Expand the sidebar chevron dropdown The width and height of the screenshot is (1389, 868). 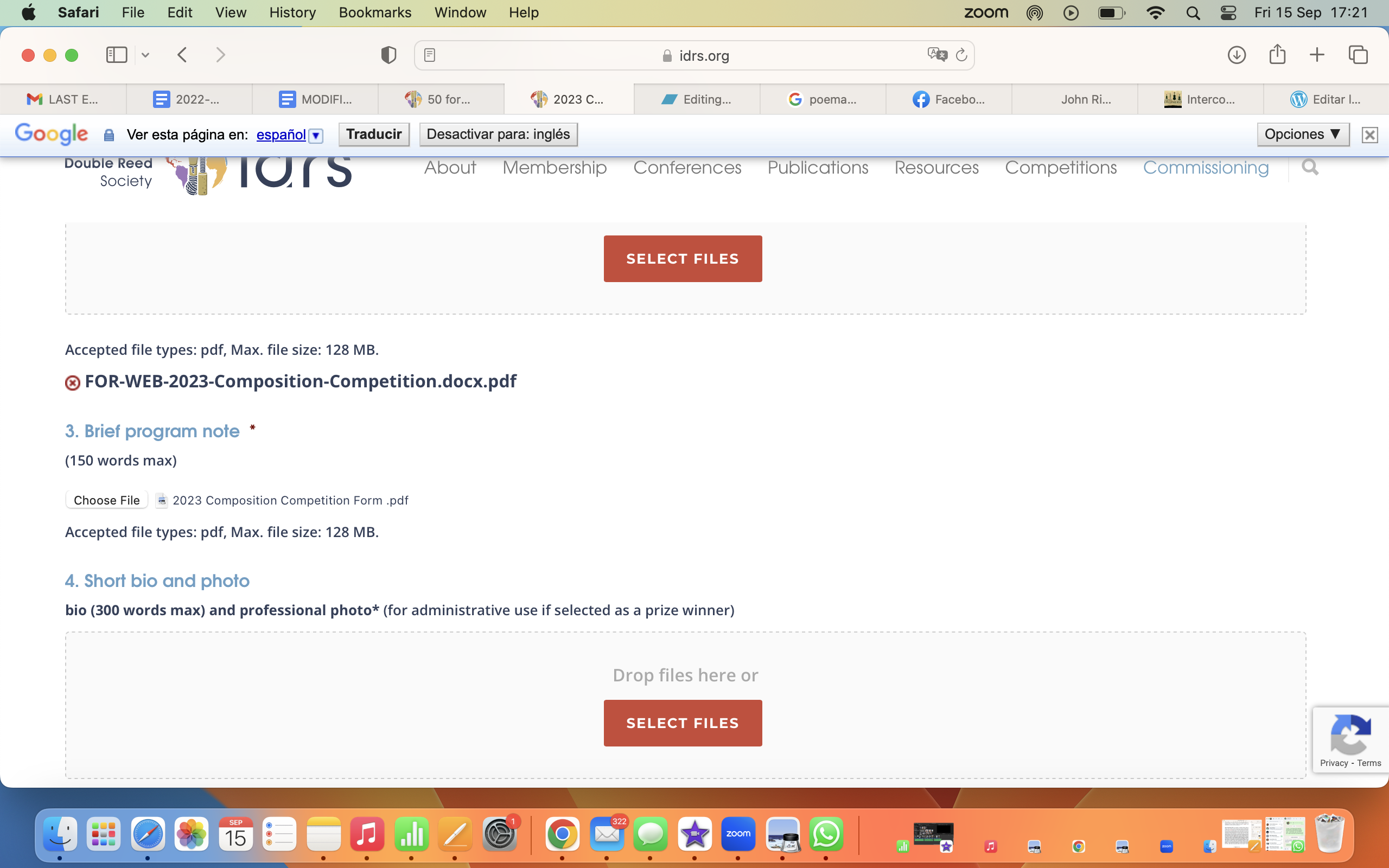[145, 55]
